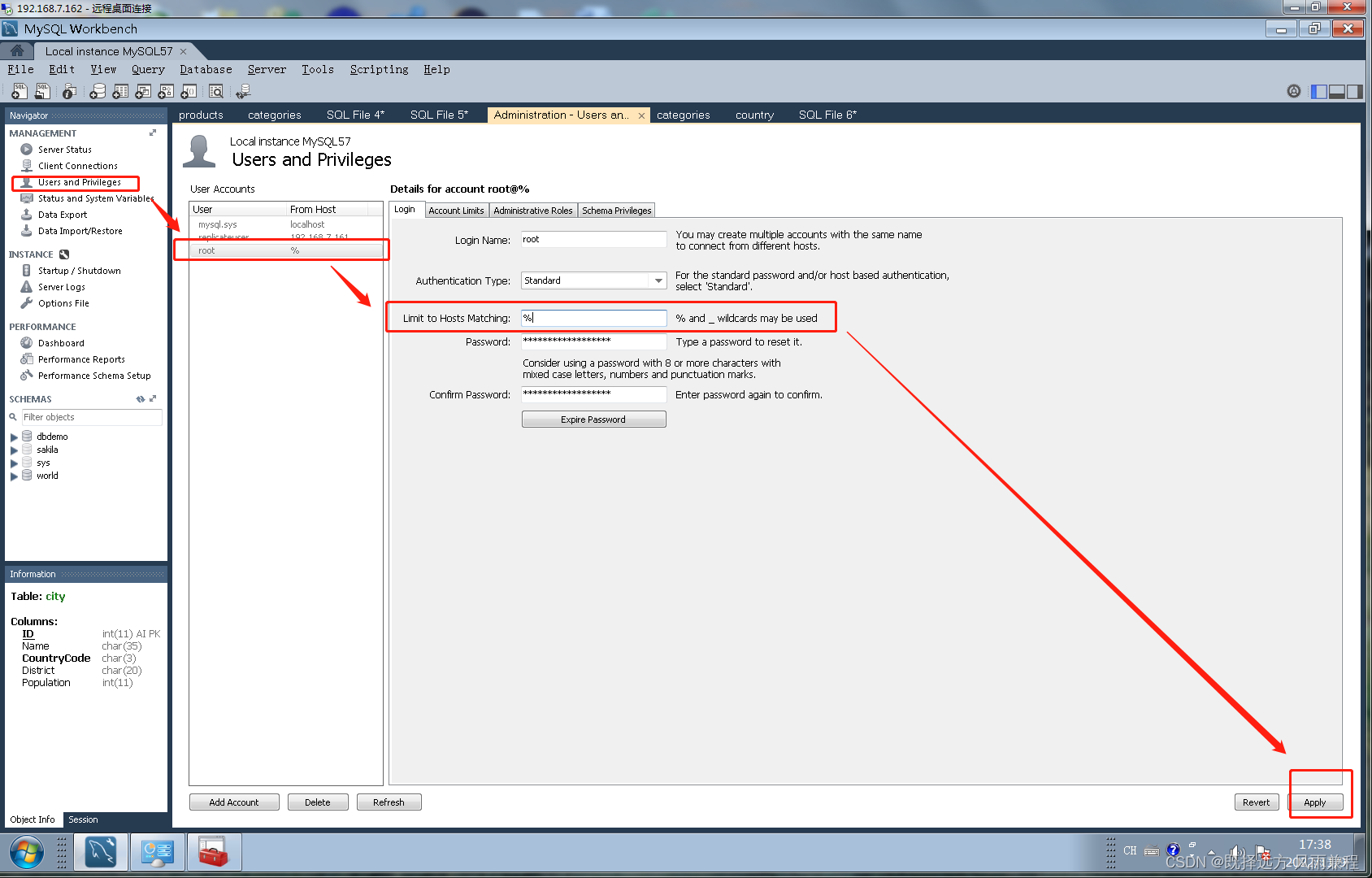Expand the MANAGEMENT section with its arrow icon
Image resolution: width=1372 pixels, height=878 pixels.
click(153, 133)
